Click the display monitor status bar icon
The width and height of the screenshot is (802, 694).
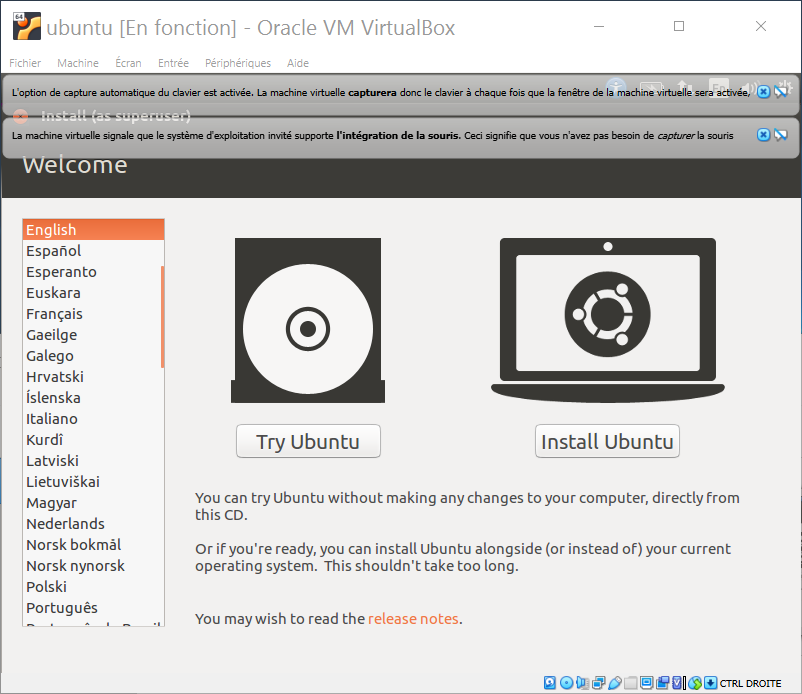click(x=647, y=683)
